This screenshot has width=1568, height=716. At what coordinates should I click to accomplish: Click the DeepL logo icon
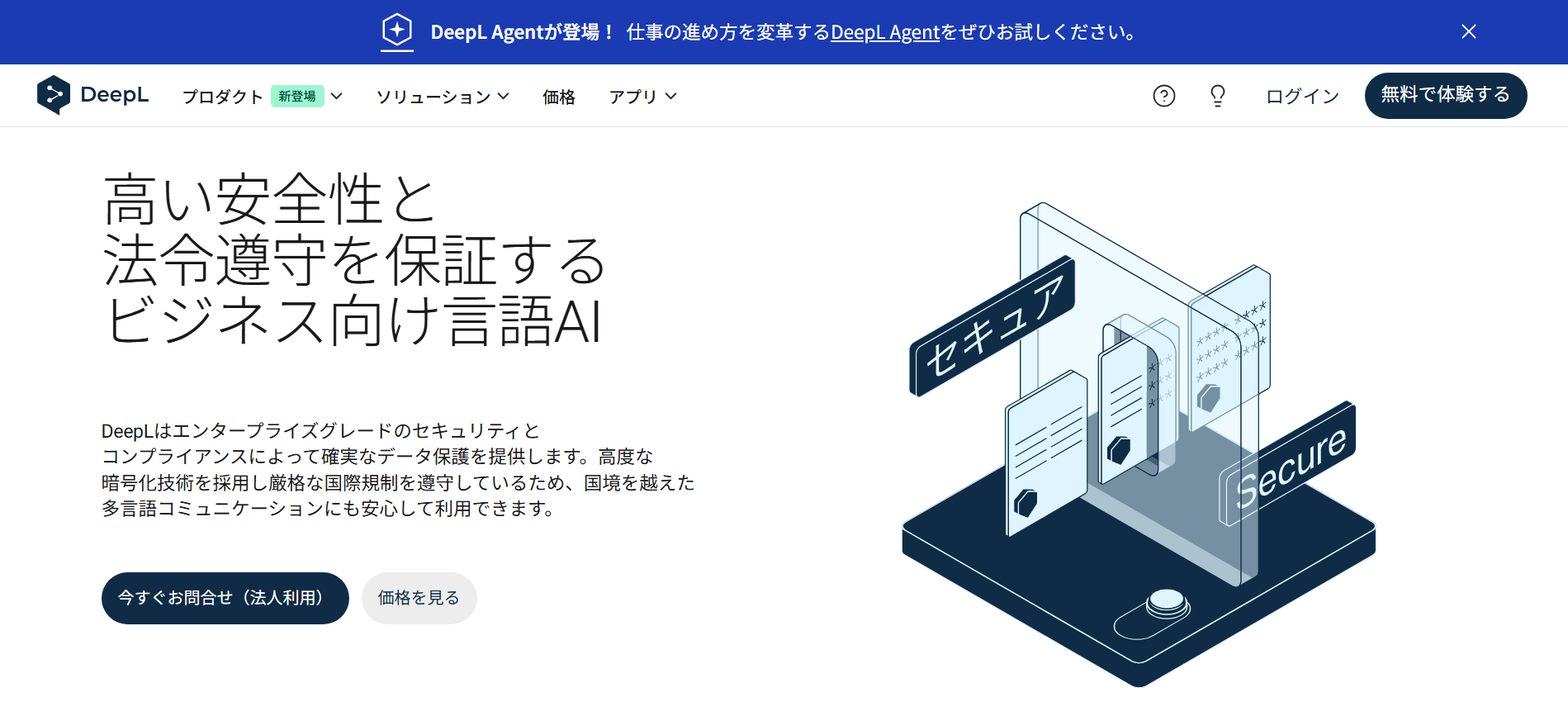pyautogui.click(x=53, y=95)
